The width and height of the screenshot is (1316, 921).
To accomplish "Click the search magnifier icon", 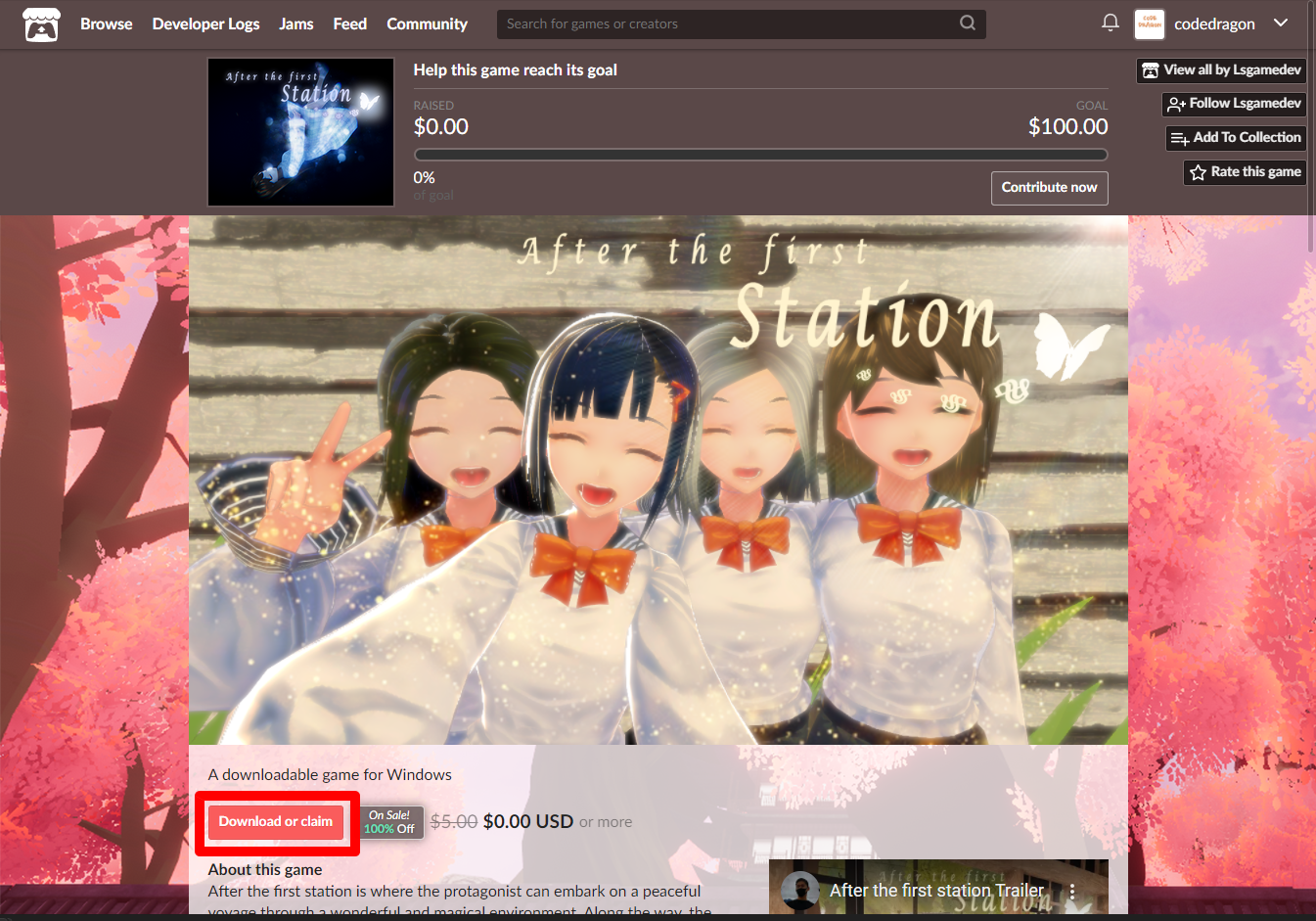I will click(968, 23).
